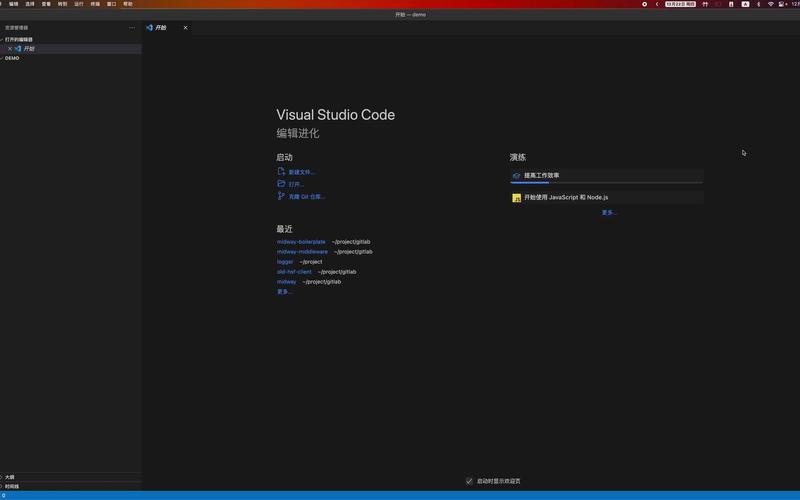Open the 转到 menu
800x500 pixels.
(x=63, y=4)
